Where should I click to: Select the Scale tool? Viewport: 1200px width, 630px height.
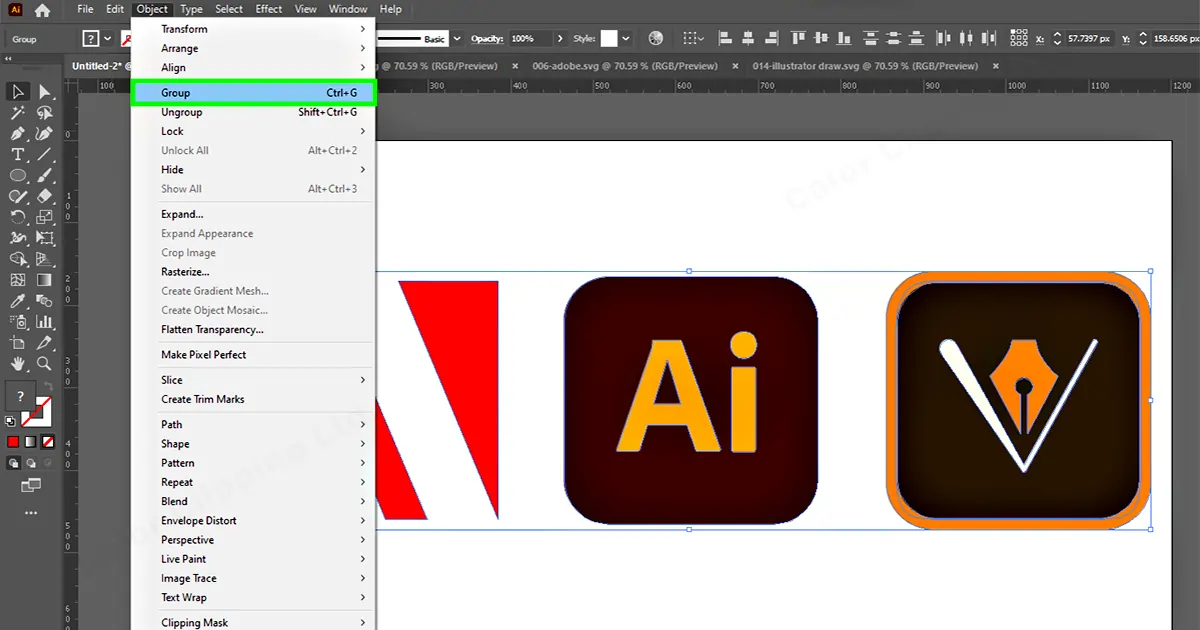44,217
